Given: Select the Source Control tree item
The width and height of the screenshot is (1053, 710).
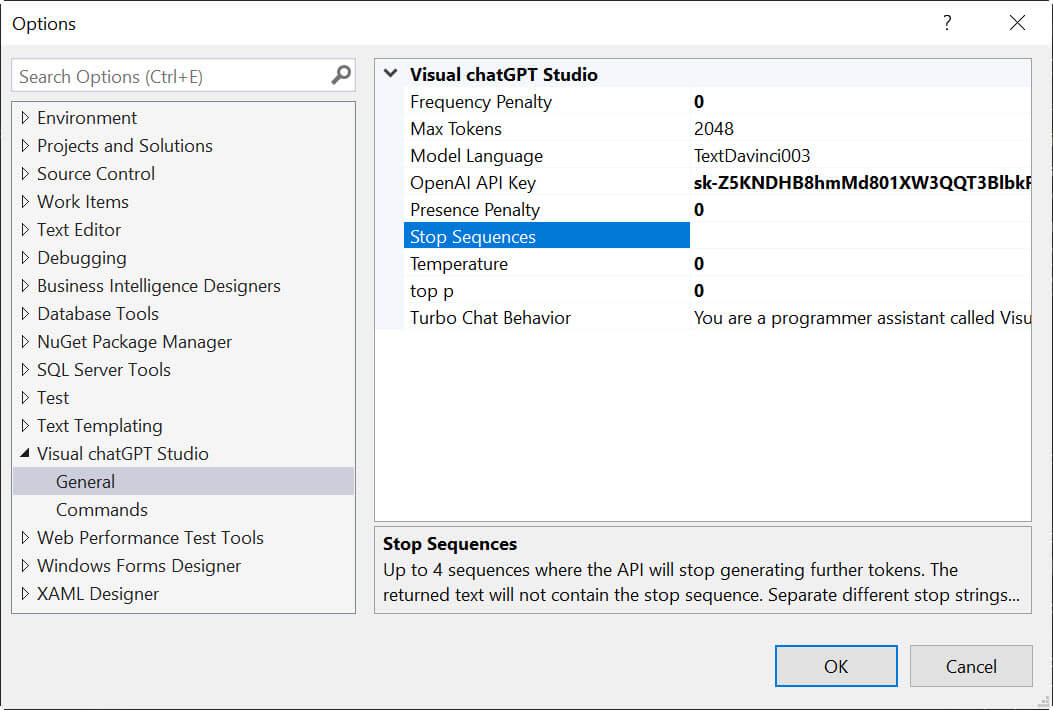Looking at the screenshot, I should (x=95, y=173).
